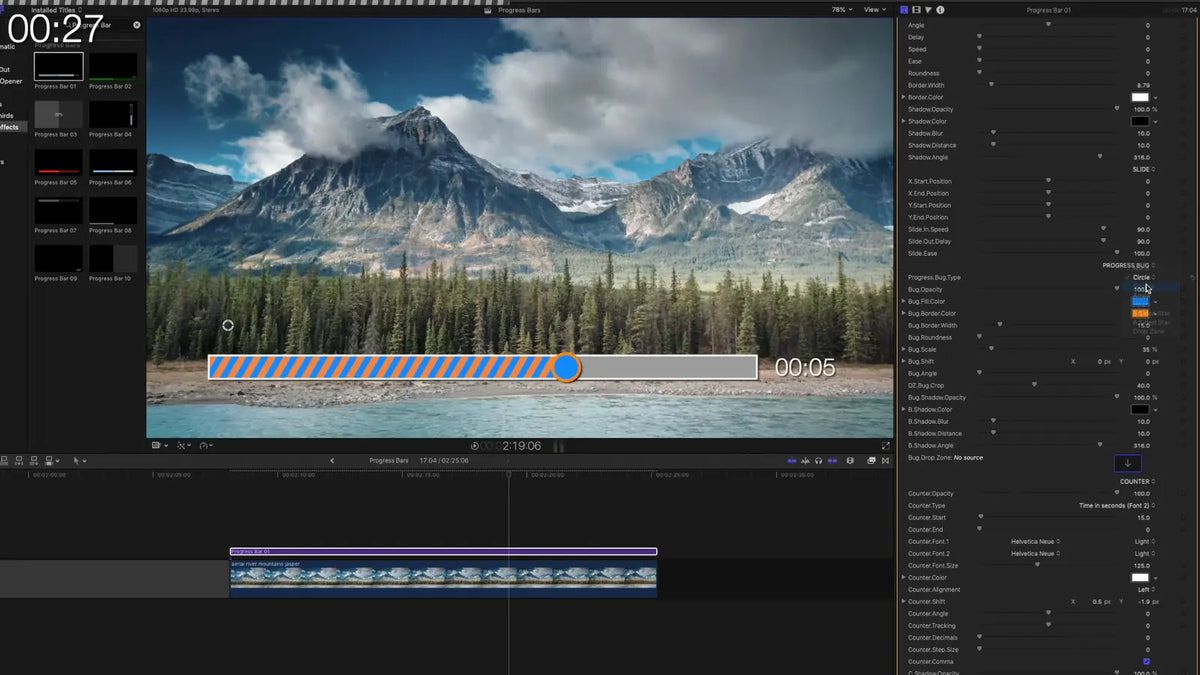Click the Border.Color white swatch
This screenshot has height=675, width=1200.
pos(1140,97)
